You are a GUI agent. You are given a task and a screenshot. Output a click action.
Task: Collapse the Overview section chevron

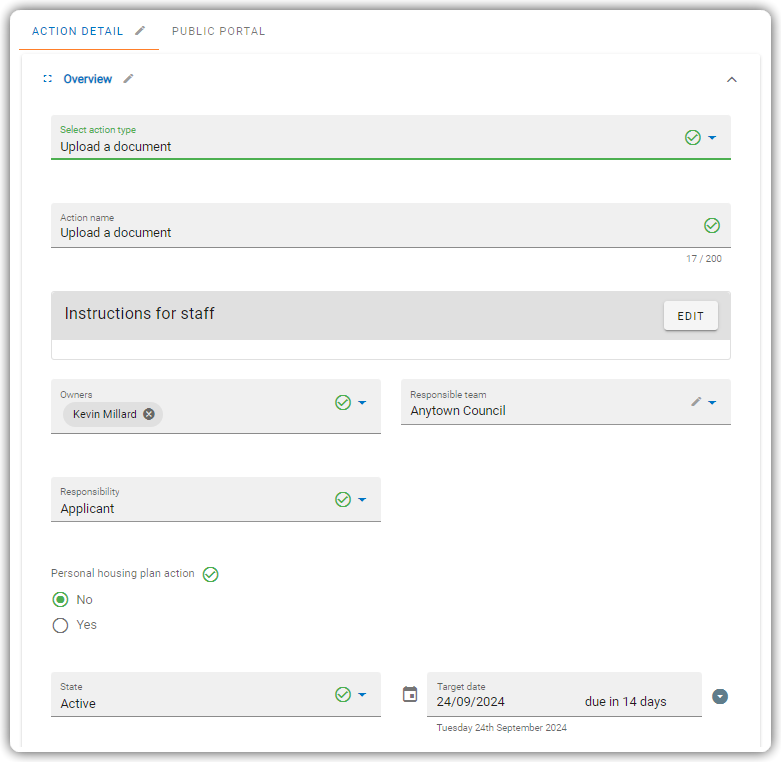coord(731,80)
